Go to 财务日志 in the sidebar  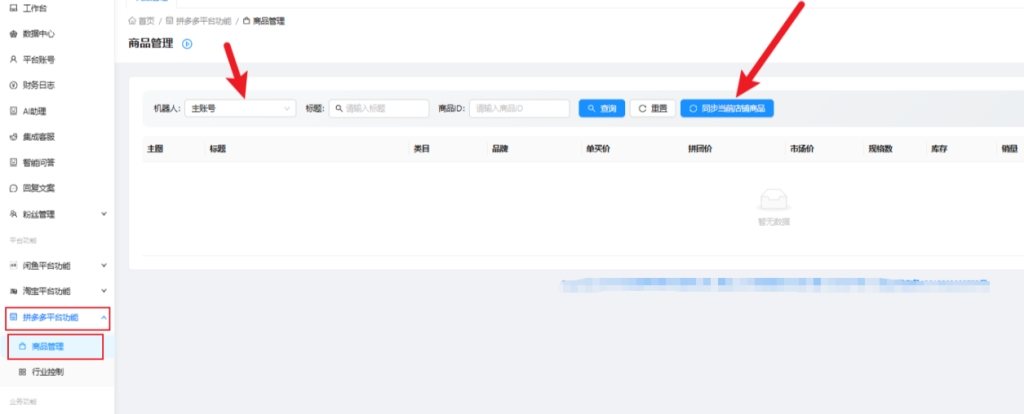point(37,85)
